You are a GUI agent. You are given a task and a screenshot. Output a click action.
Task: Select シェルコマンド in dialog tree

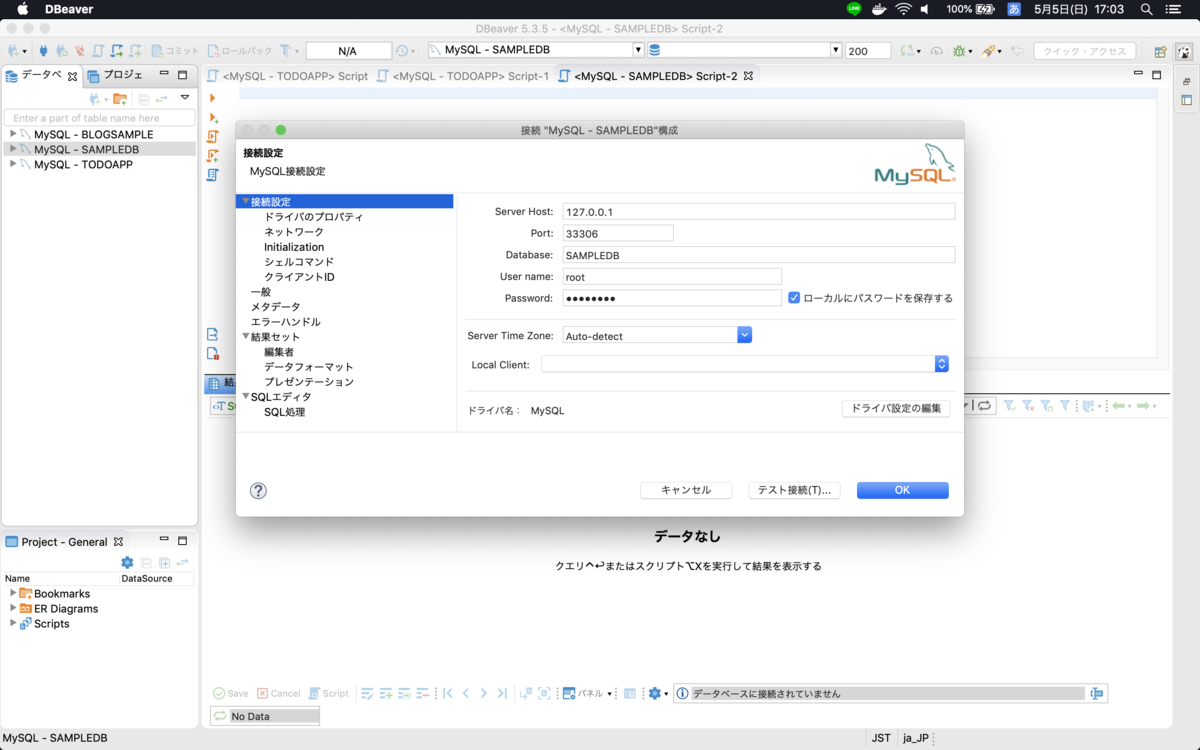[x=299, y=262]
